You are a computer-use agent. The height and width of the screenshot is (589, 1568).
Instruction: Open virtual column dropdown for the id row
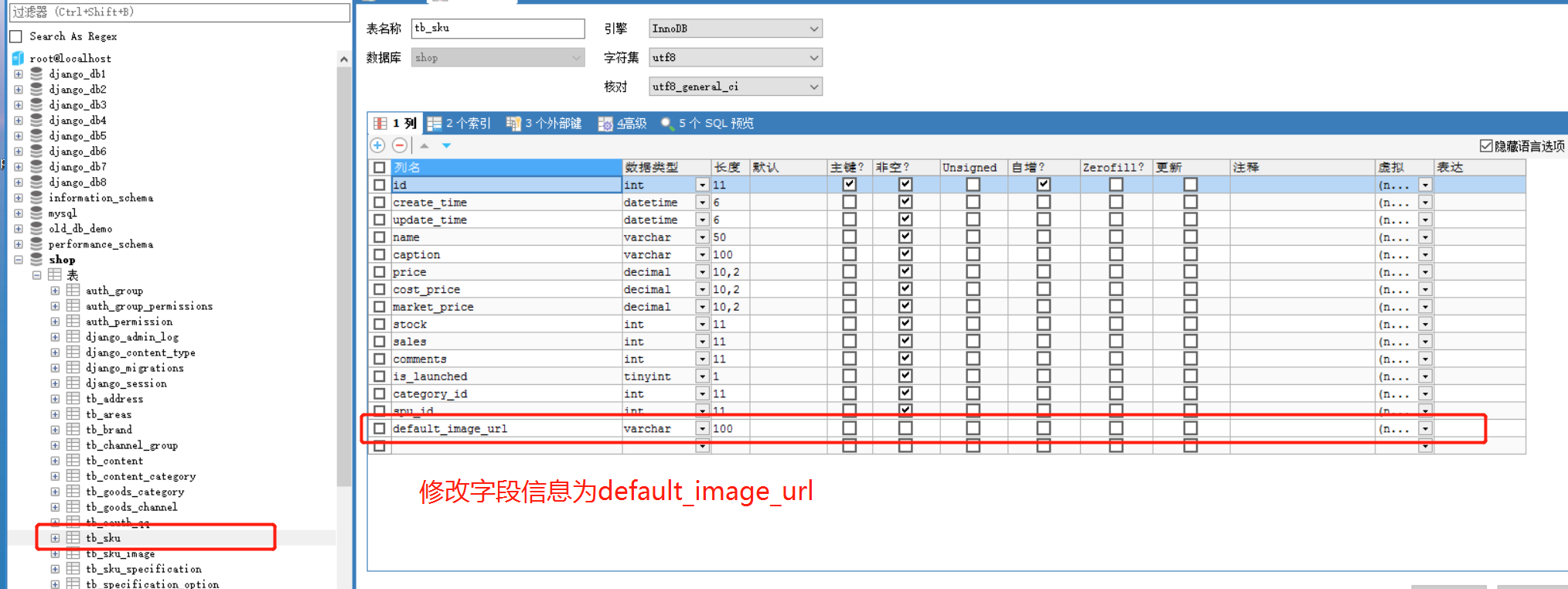point(1425,185)
